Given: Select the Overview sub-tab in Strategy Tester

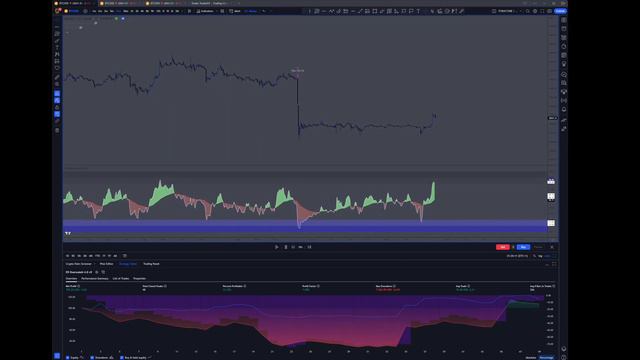Looking at the screenshot, I should 71,278.
